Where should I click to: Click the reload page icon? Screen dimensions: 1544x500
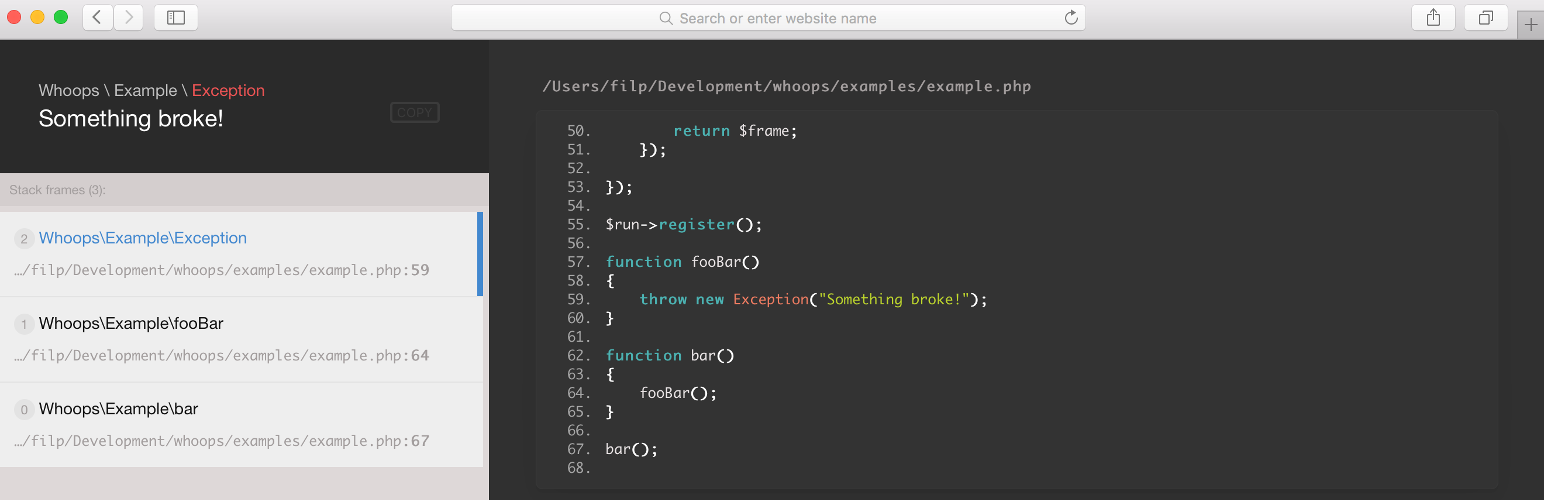(1071, 18)
